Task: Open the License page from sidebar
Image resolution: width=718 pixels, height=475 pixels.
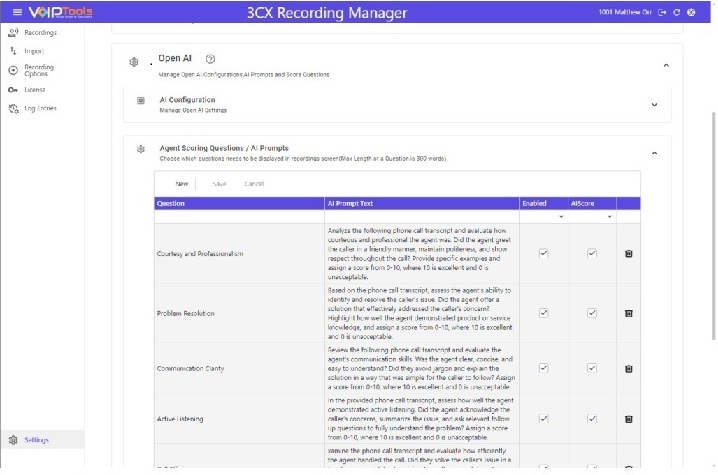Action: pos(35,90)
